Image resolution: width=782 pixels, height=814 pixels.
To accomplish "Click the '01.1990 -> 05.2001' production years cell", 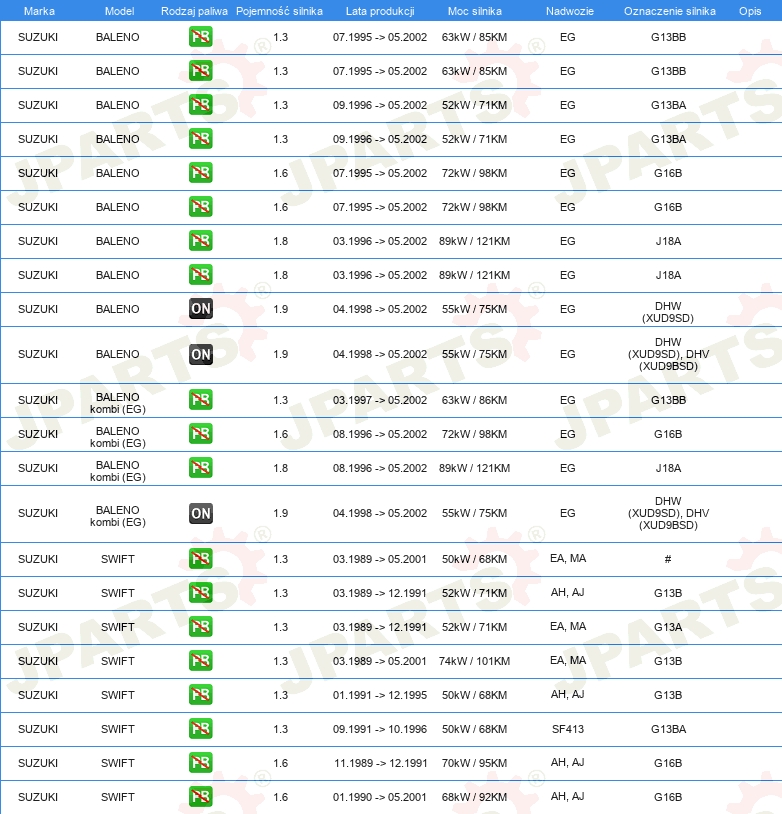I will [x=380, y=797].
